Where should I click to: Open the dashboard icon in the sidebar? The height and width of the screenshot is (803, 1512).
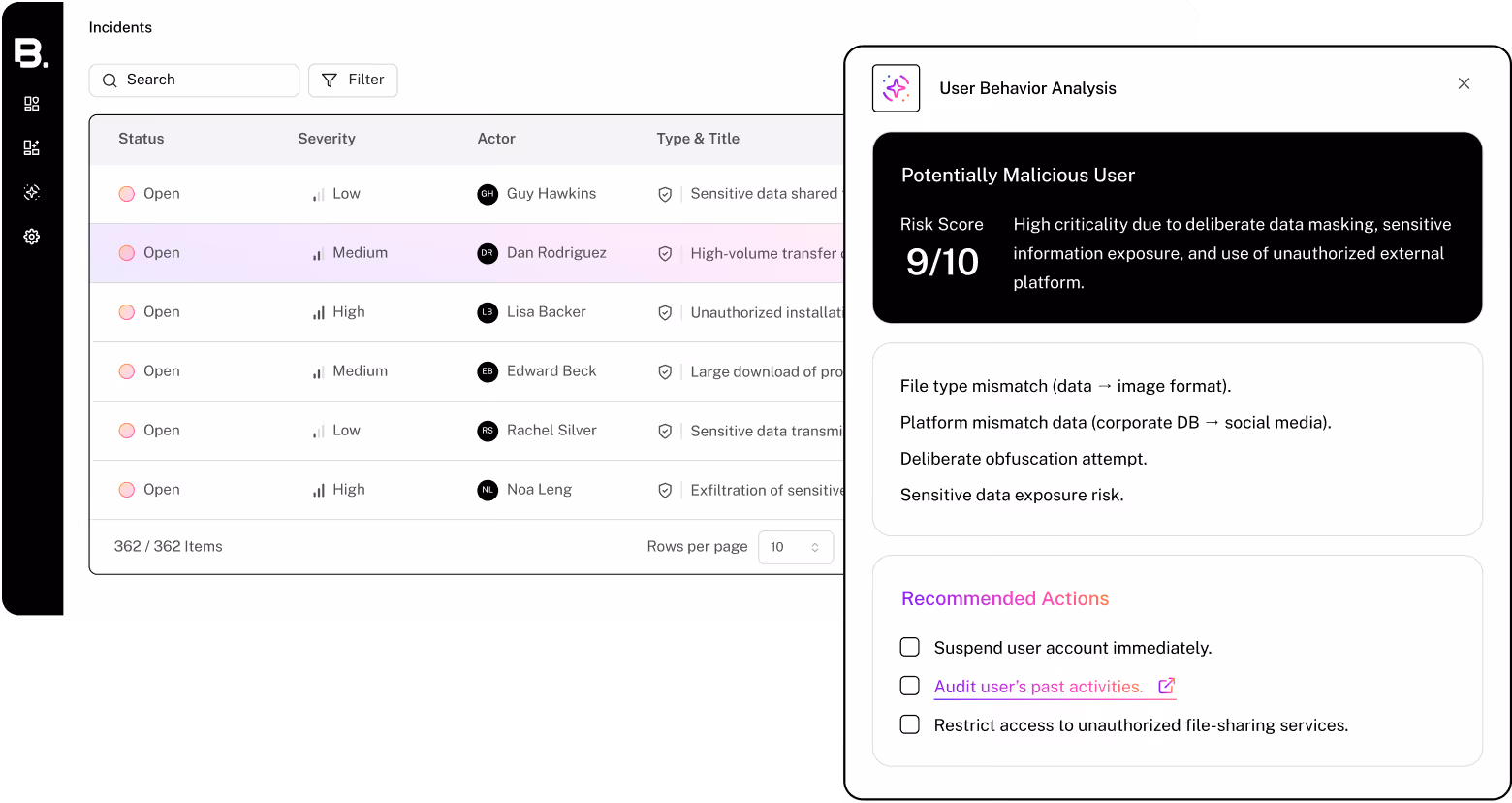(x=32, y=103)
